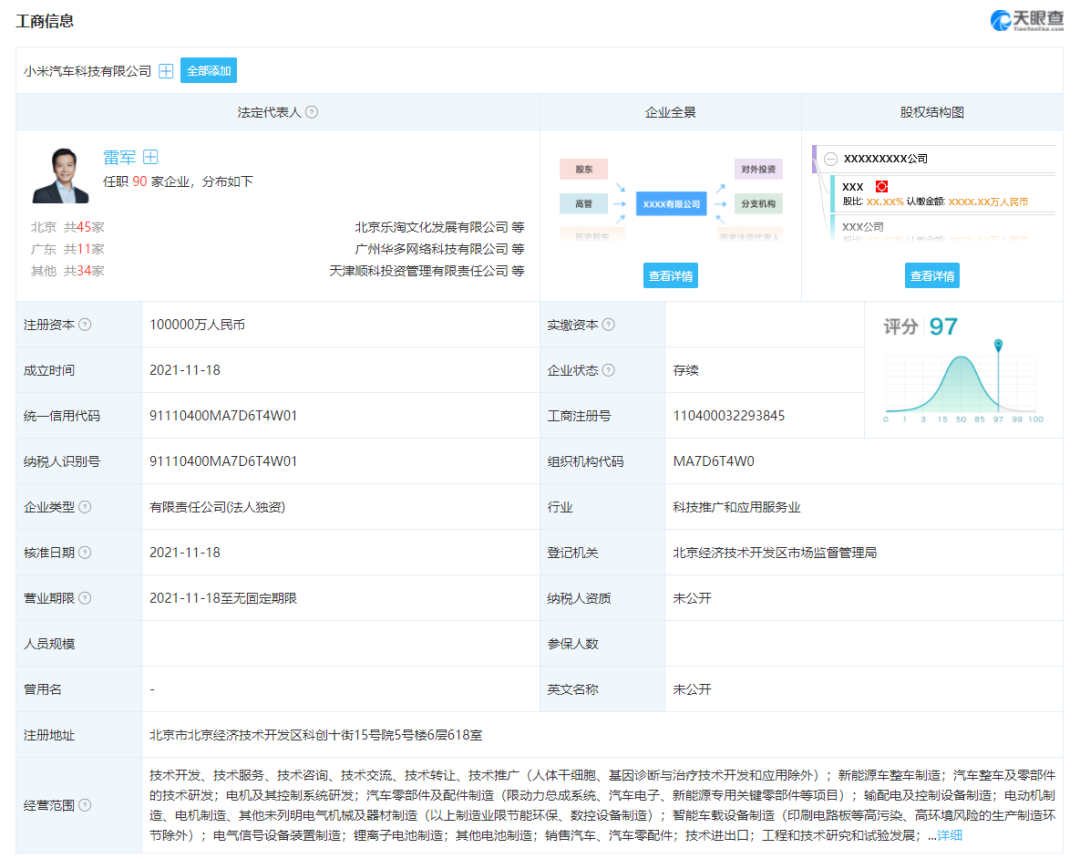Open the 天眼查 logo
Image resolution: width=1080 pixels, height=859 pixels.
click(1026, 21)
